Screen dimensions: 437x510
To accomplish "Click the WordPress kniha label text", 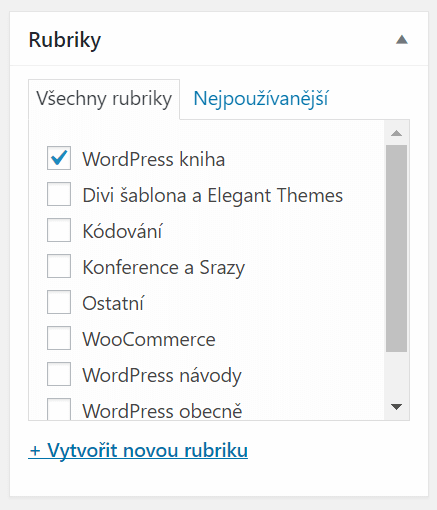I will pyautogui.click(x=154, y=159).
